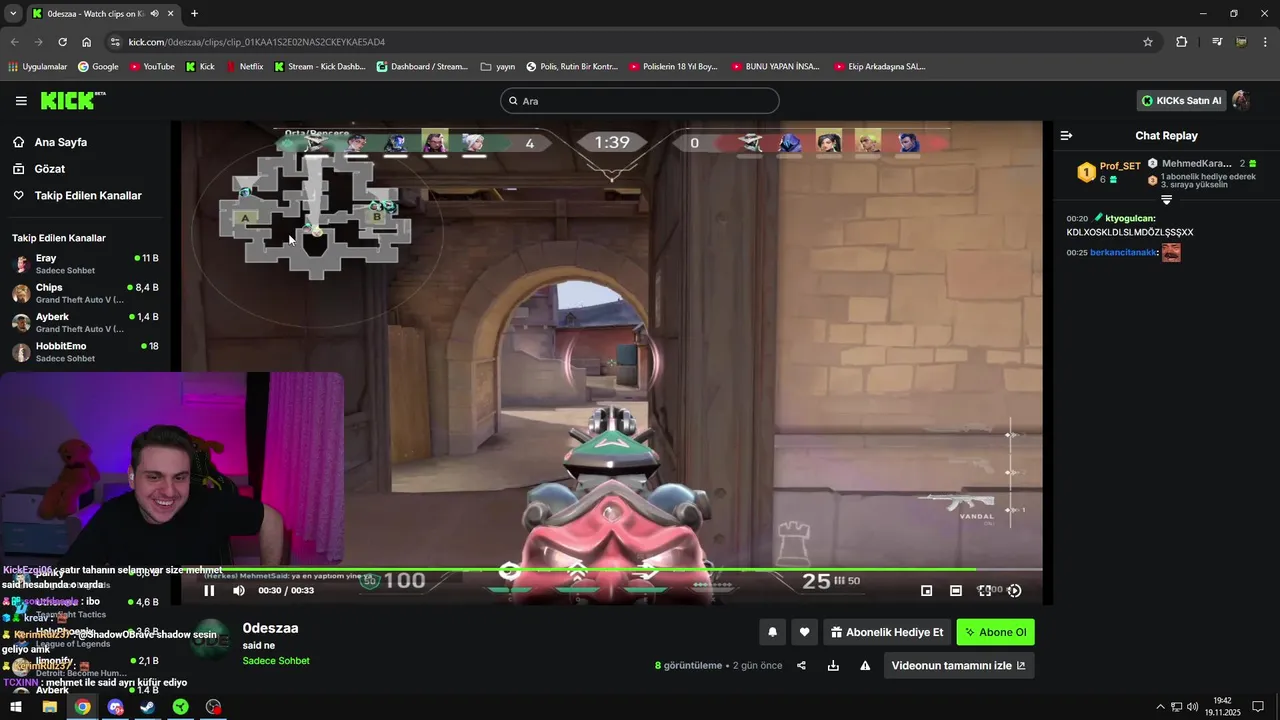Mute the clip using the player volume icon
The image size is (1280, 720).
point(239,591)
